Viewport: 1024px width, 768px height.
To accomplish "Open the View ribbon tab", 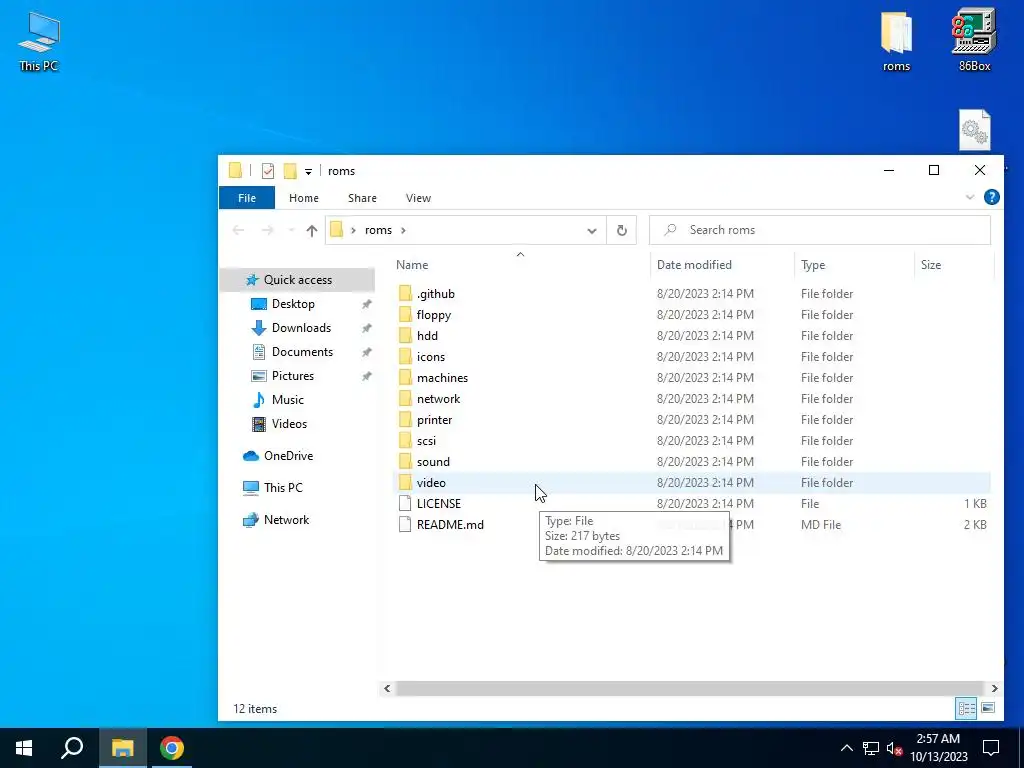I will pos(418,198).
